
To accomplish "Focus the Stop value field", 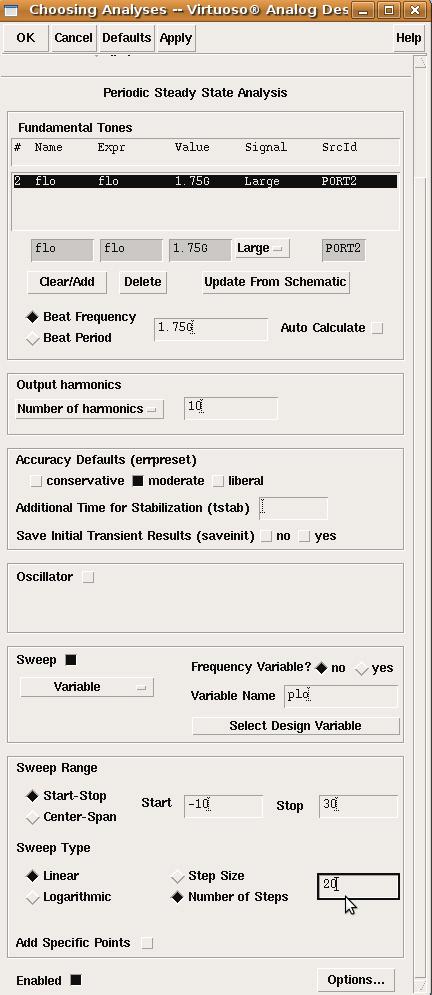I will (358, 806).
